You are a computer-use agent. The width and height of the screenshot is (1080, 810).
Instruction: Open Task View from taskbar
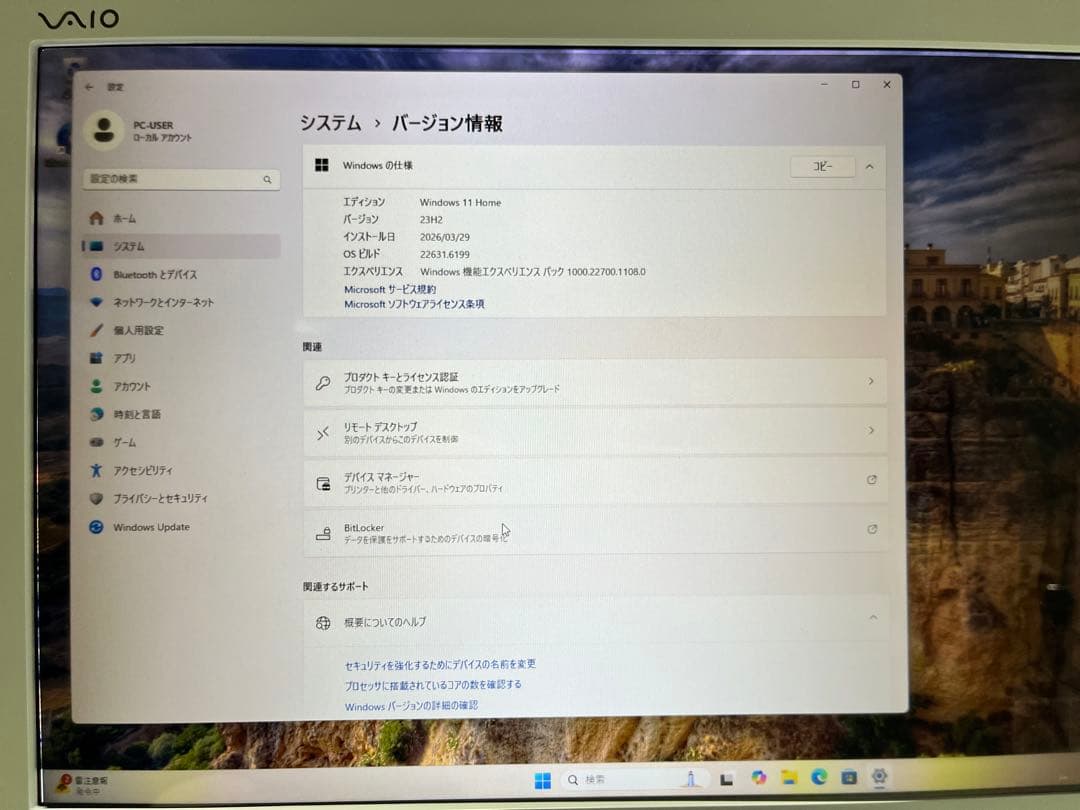click(726, 780)
